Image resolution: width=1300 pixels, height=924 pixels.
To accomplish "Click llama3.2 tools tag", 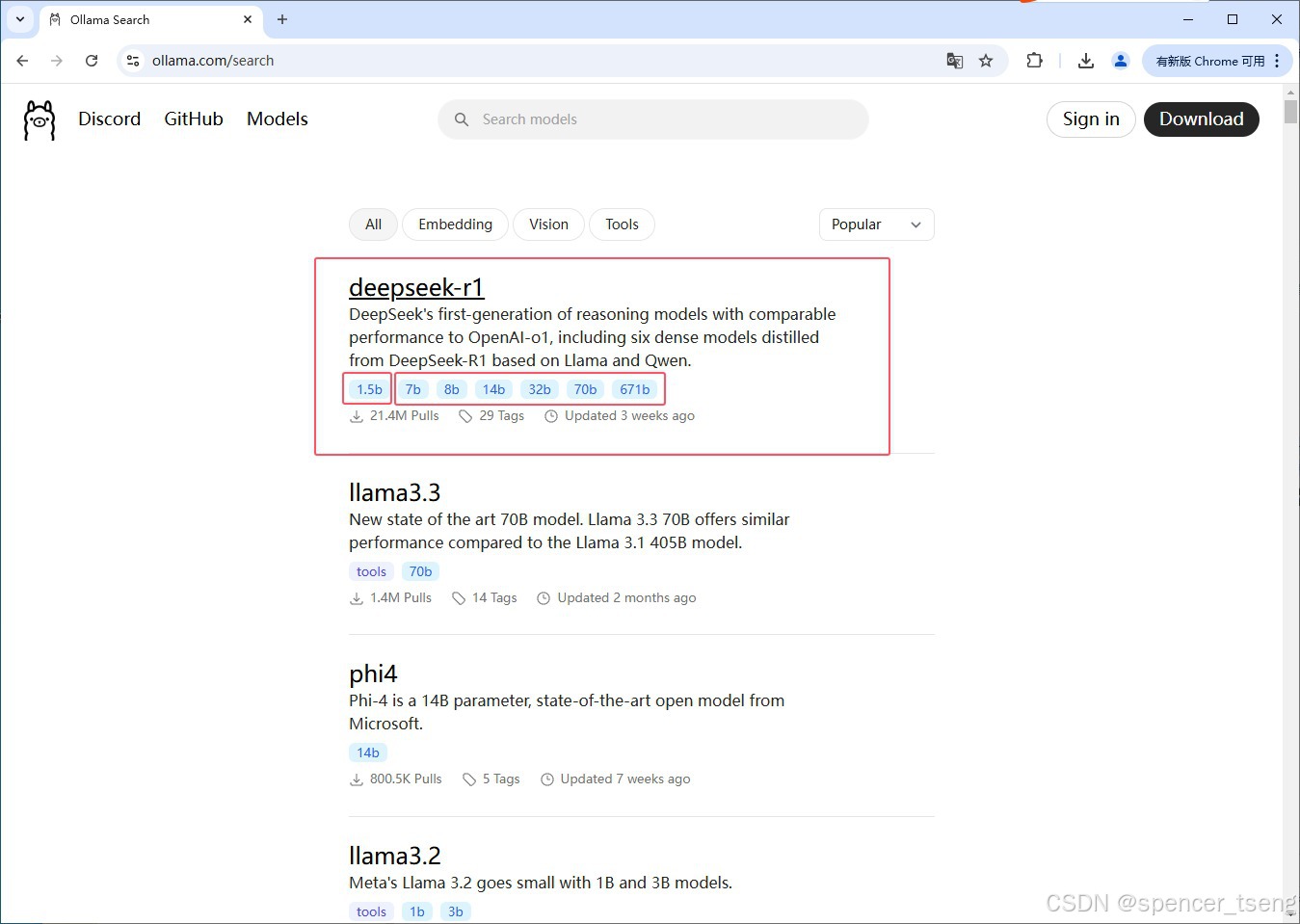I will 371,911.
